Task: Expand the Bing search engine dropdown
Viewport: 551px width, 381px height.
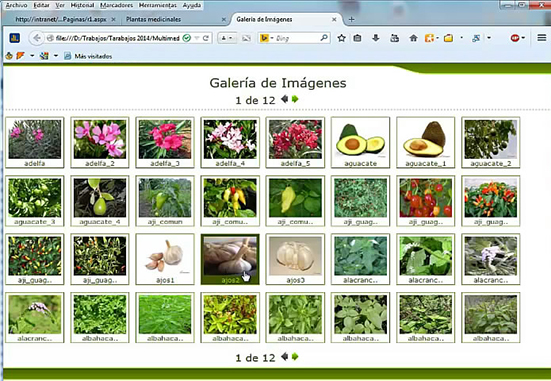Action: 272,38
